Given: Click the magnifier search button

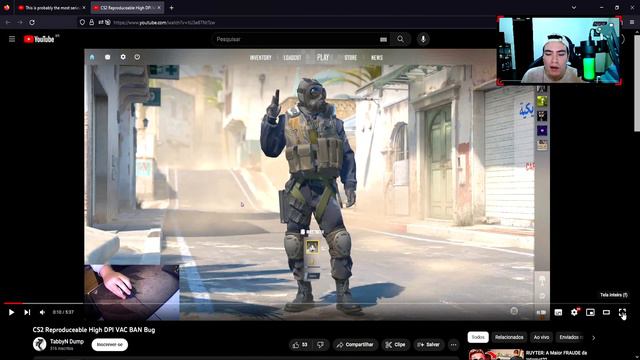Looking at the screenshot, I should [x=400, y=39].
